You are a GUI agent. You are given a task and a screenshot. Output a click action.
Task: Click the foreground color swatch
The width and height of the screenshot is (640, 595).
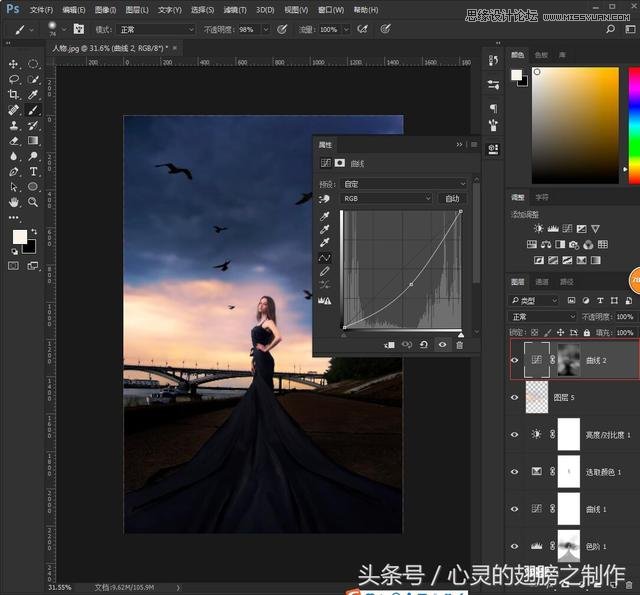coord(19,236)
